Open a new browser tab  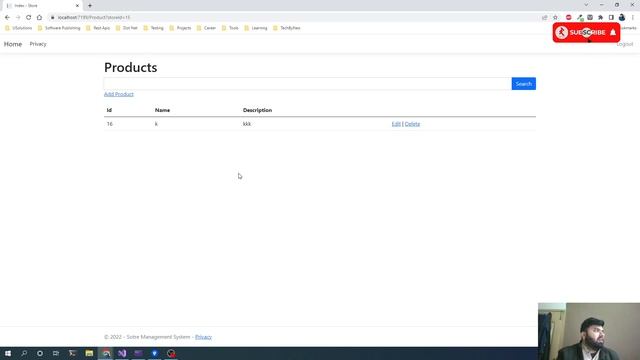click(90, 6)
